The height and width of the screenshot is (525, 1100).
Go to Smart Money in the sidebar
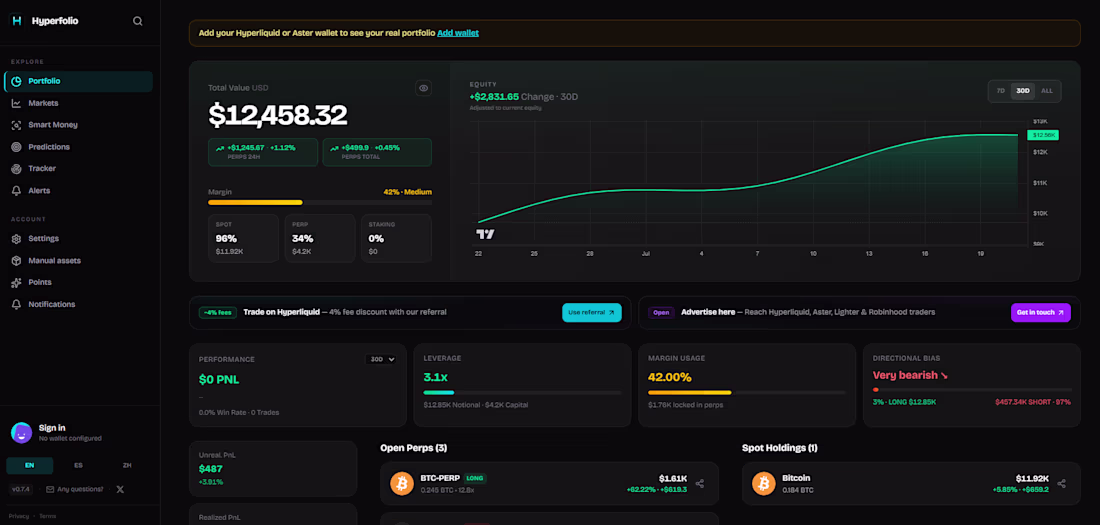click(79, 125)
